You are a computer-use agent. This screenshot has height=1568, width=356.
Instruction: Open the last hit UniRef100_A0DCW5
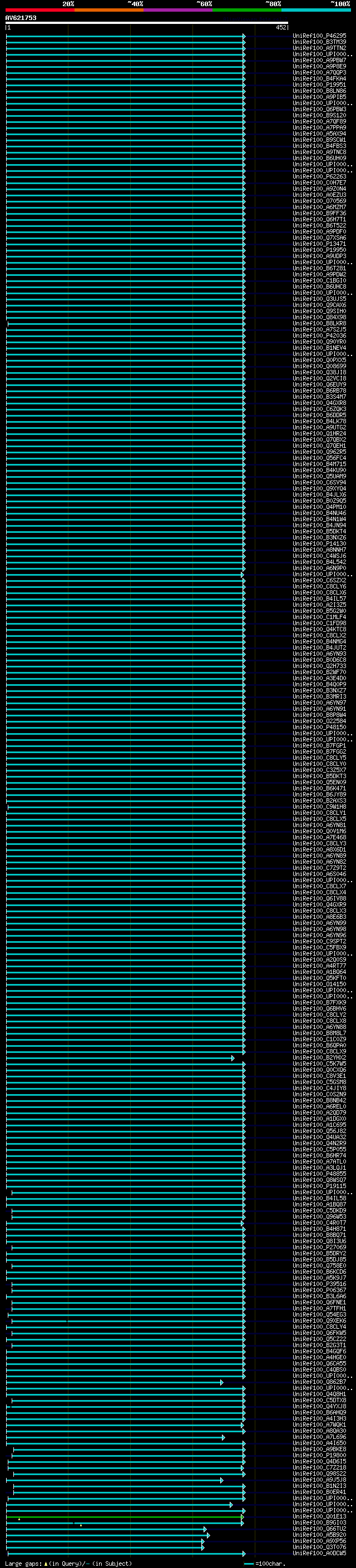319,1553
